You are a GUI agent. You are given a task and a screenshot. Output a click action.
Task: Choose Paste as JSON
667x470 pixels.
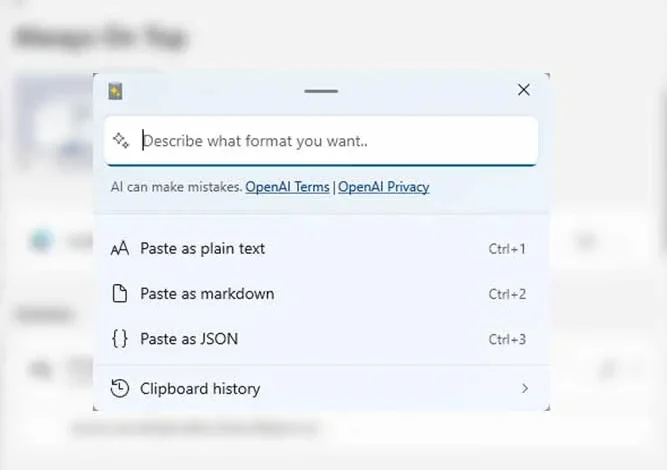pyautogui.click(x=321, y=339)
